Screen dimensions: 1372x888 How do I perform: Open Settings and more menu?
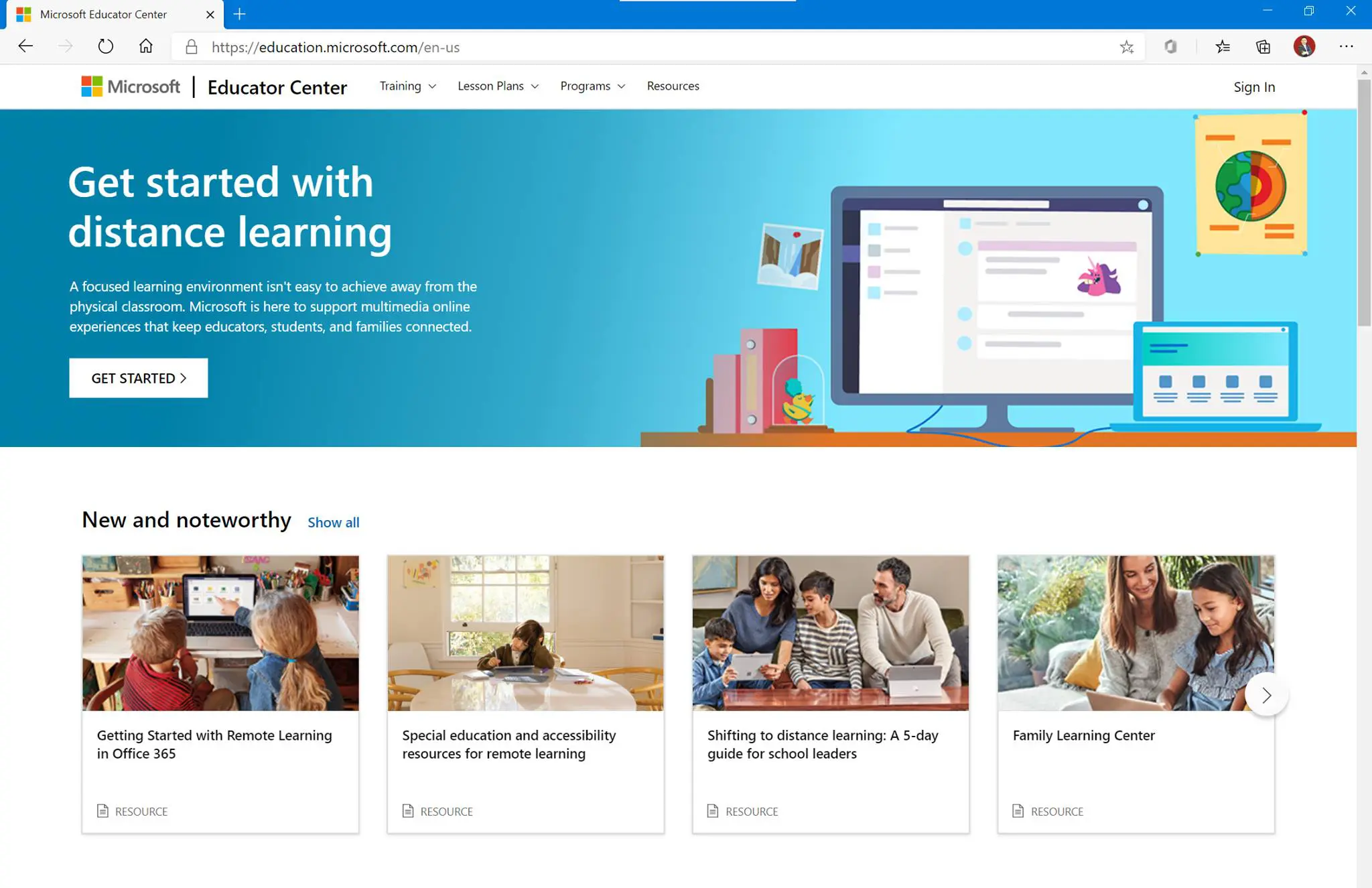1347,46
